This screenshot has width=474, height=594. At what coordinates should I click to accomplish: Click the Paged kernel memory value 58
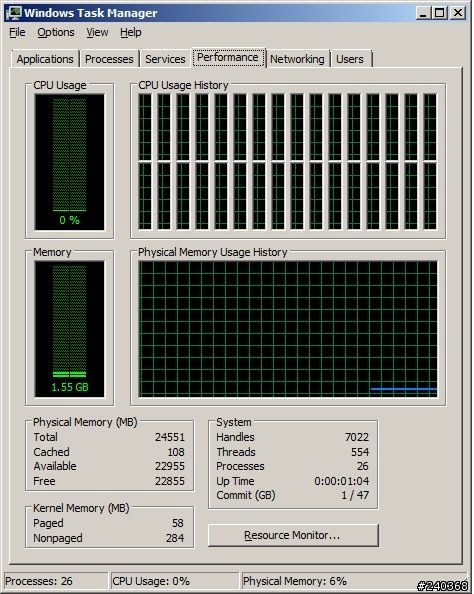pyautogui.click(x=178, y=523)
